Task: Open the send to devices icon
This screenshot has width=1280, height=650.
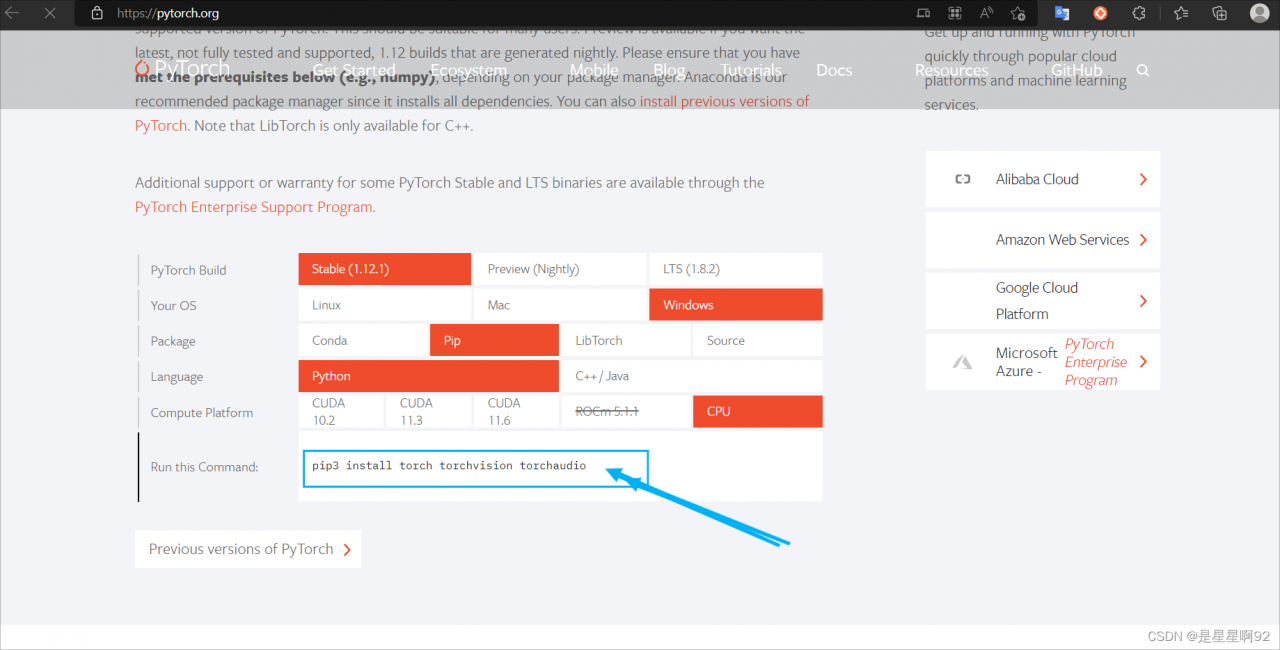Action: pos(923,14)
